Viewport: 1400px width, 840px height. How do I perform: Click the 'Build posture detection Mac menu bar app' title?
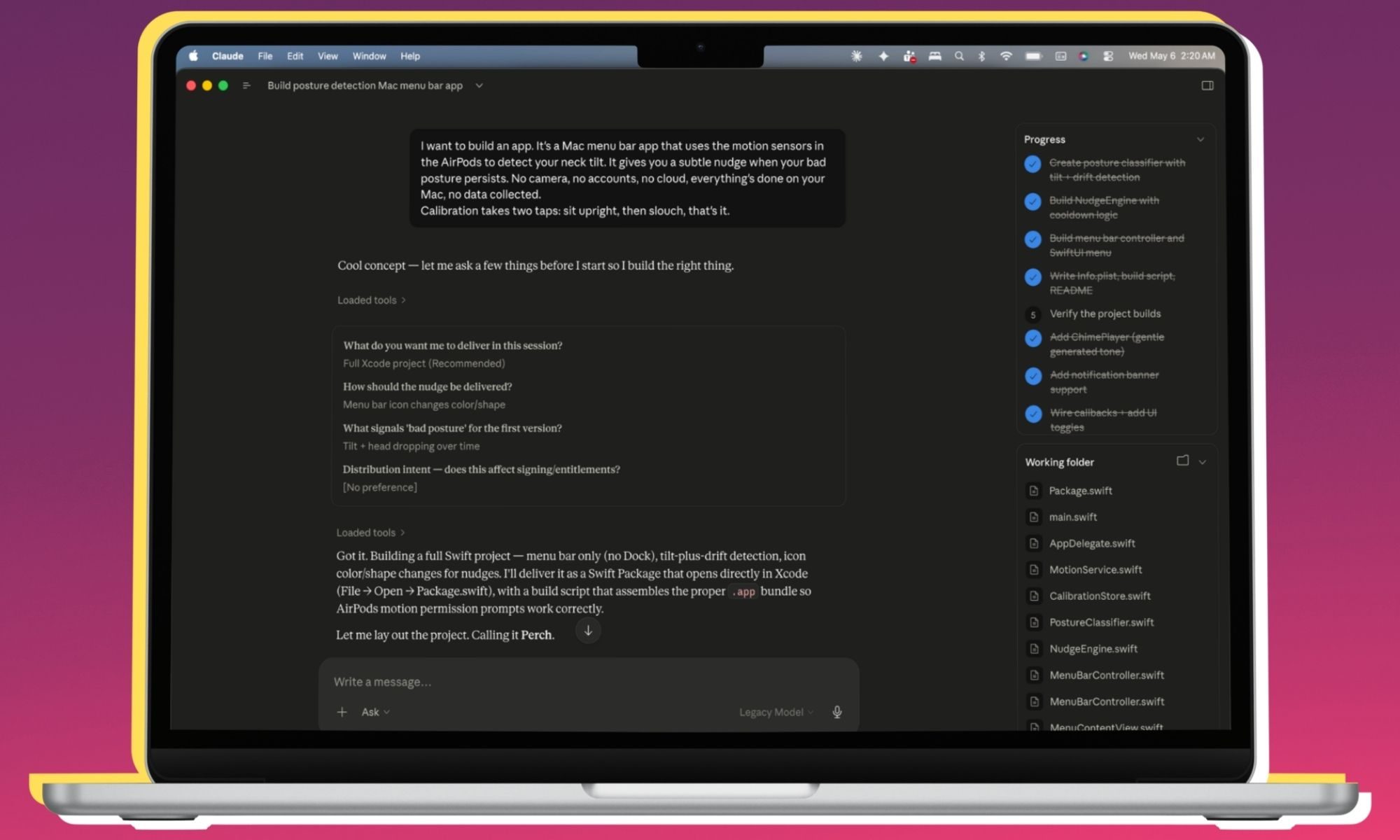click(x=365, y=85)
